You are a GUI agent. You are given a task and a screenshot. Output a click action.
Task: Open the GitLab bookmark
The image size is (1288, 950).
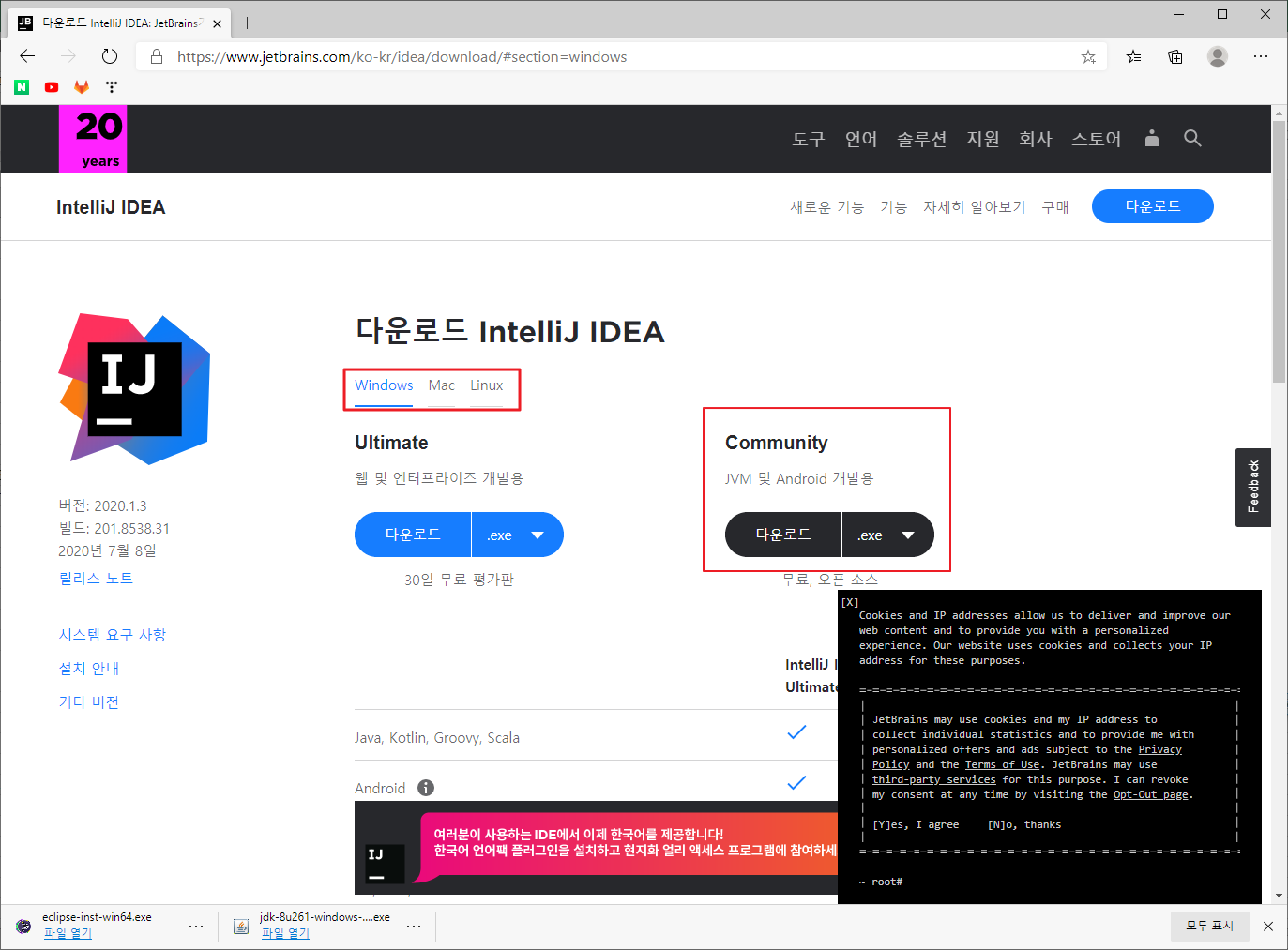pyautogui.click(x=82, y=87)
